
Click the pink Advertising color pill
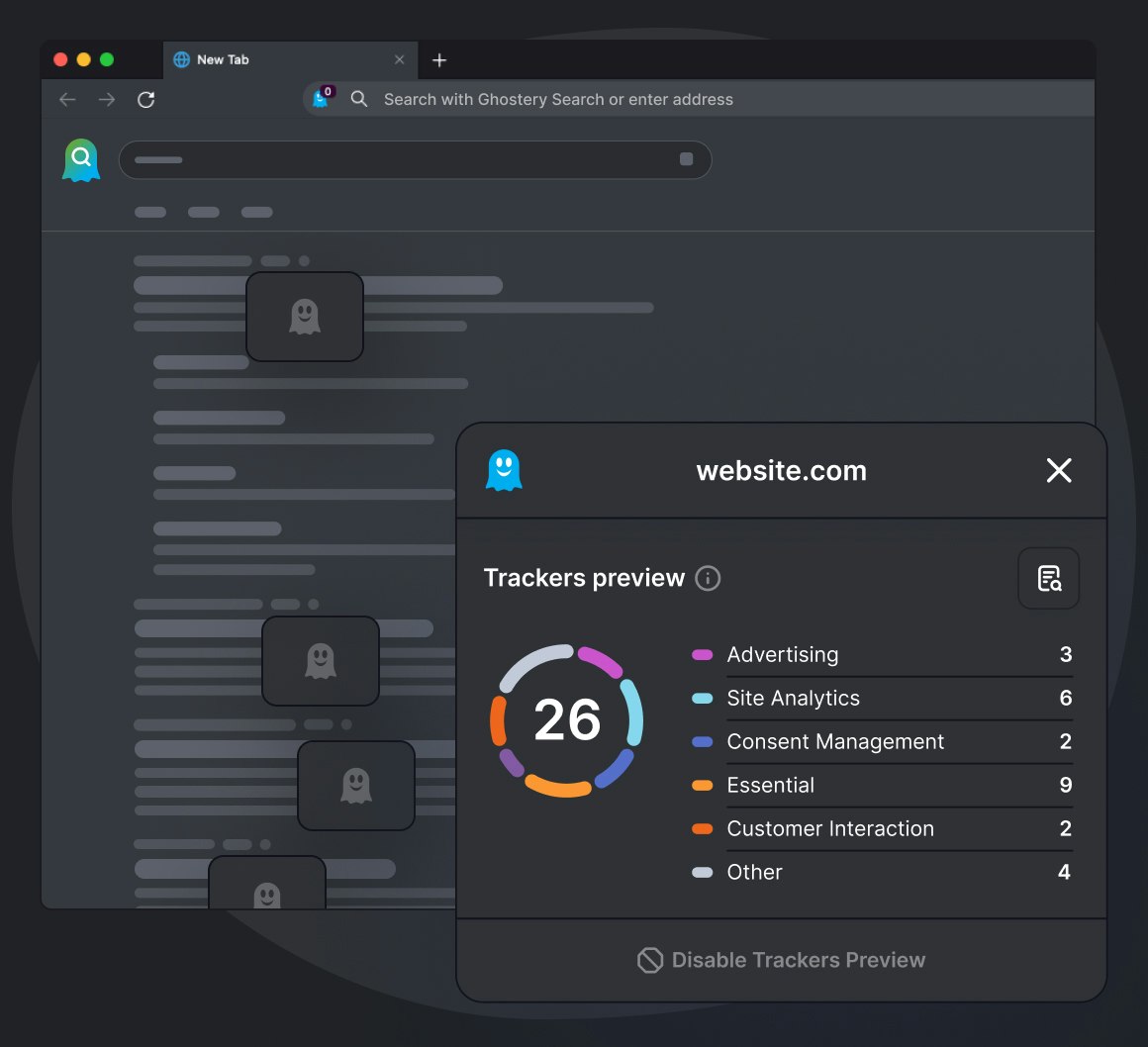(702, 654)
